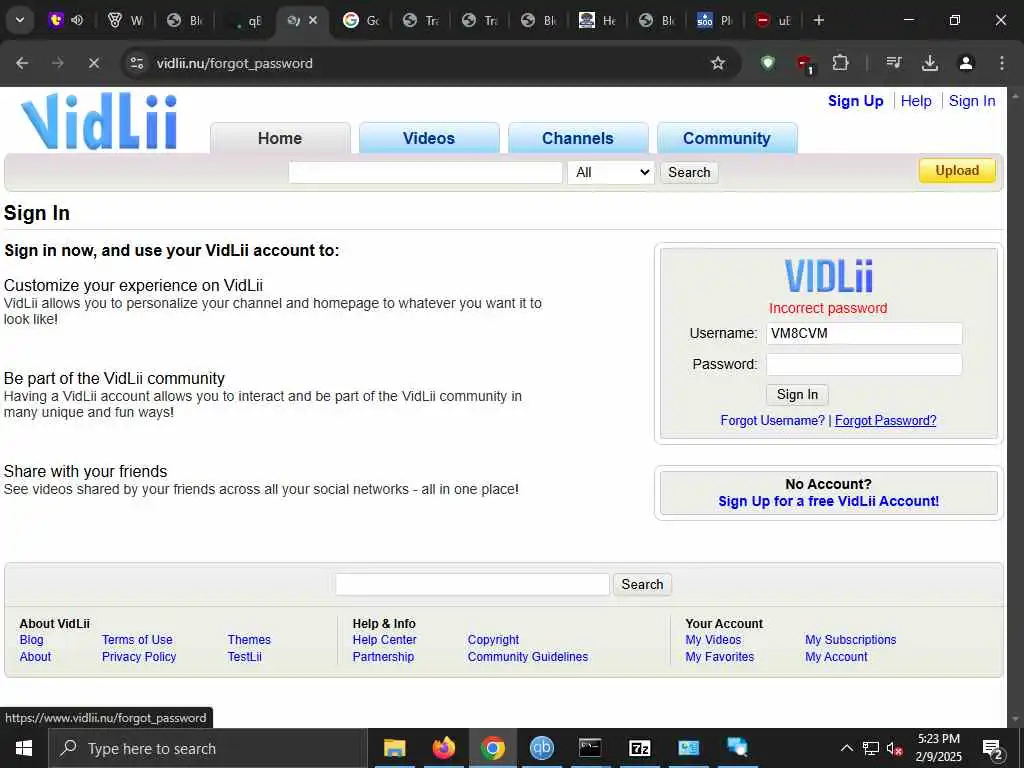Viewport: 1024px width, 768px height.
Task: Switch to the Google tab
Action: point(361,20)
